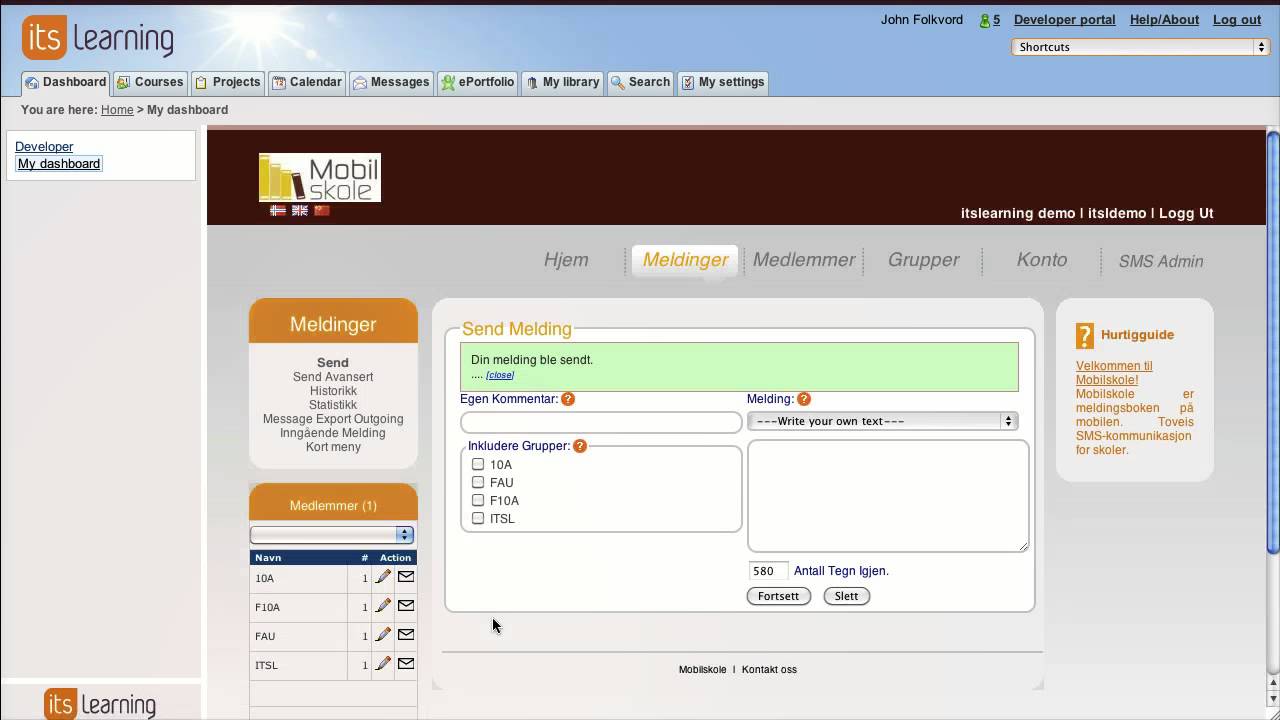Click into the Melding text area

888,496
